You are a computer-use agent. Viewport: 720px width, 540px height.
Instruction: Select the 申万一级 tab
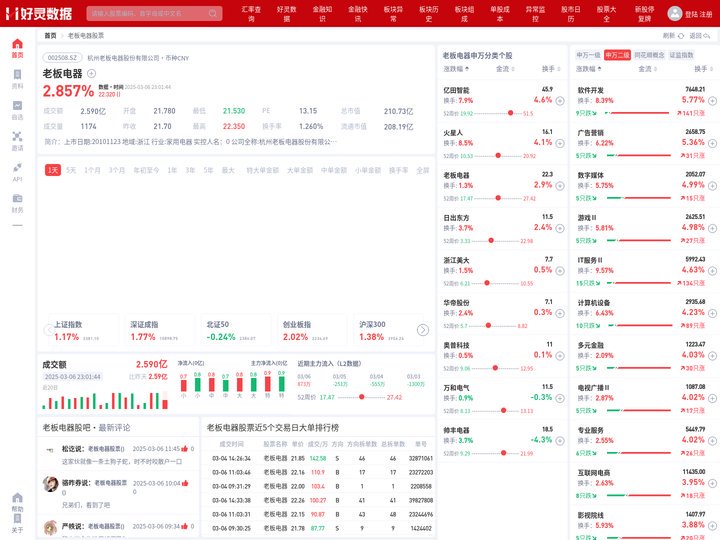point(588,55)
